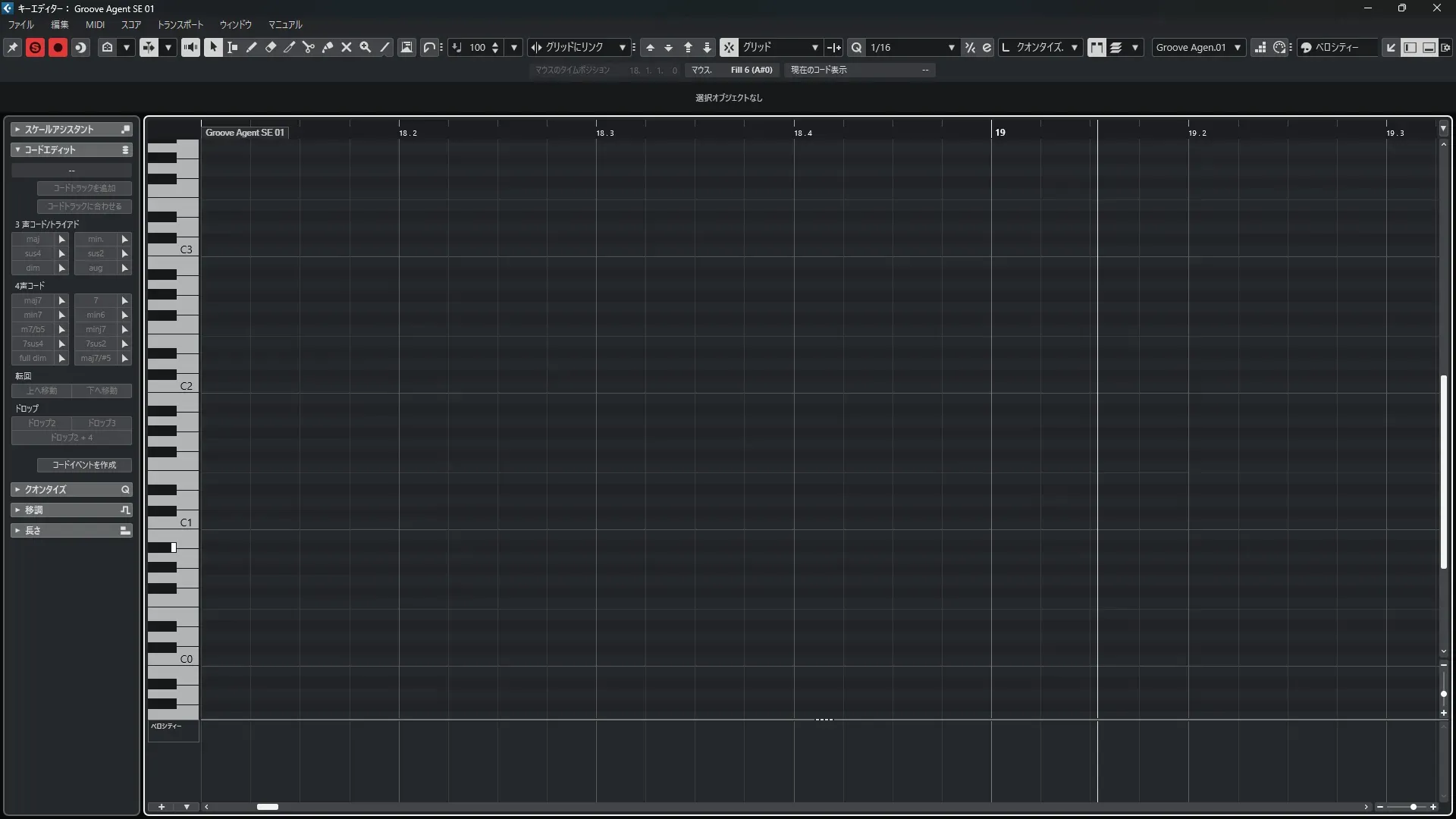Click the コードイベントを作成 button
This screenshot has width=1456, height=819.
(x=84, y=465)
